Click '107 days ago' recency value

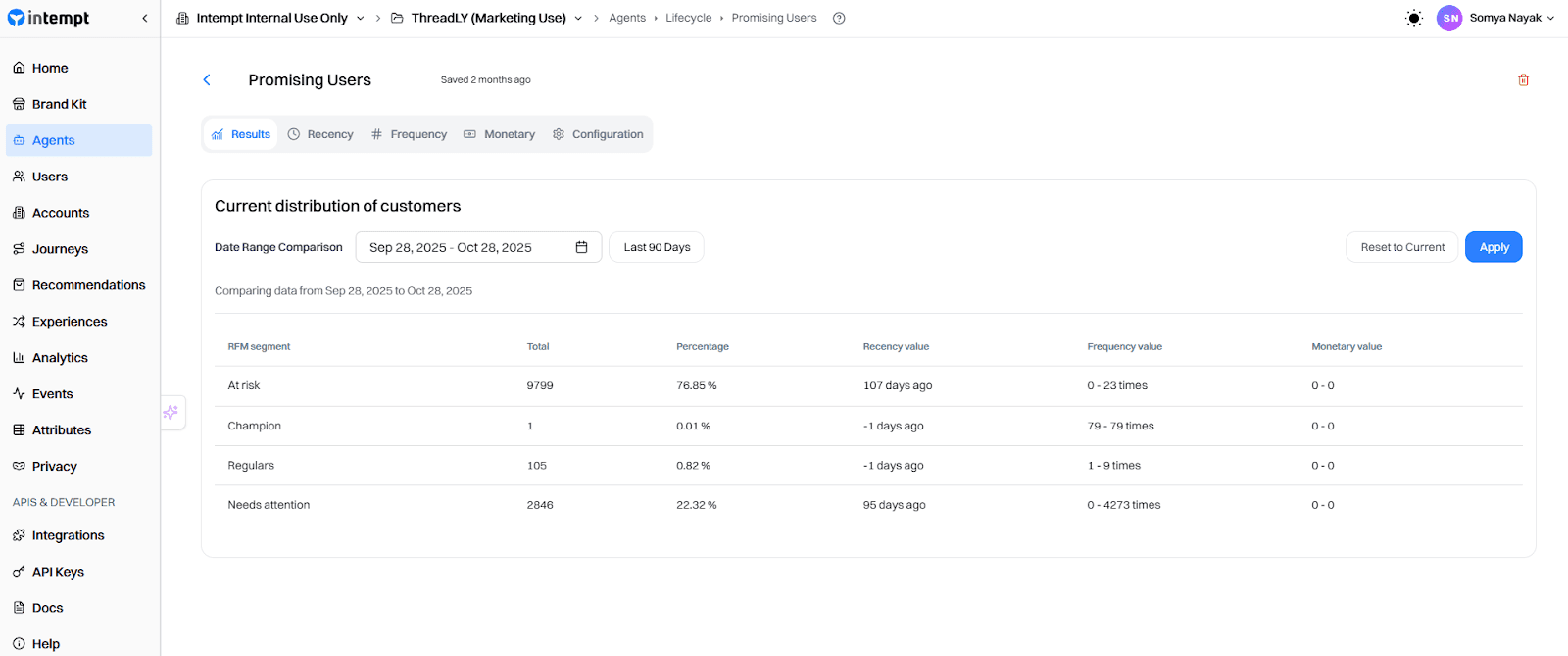click(898, 386)
